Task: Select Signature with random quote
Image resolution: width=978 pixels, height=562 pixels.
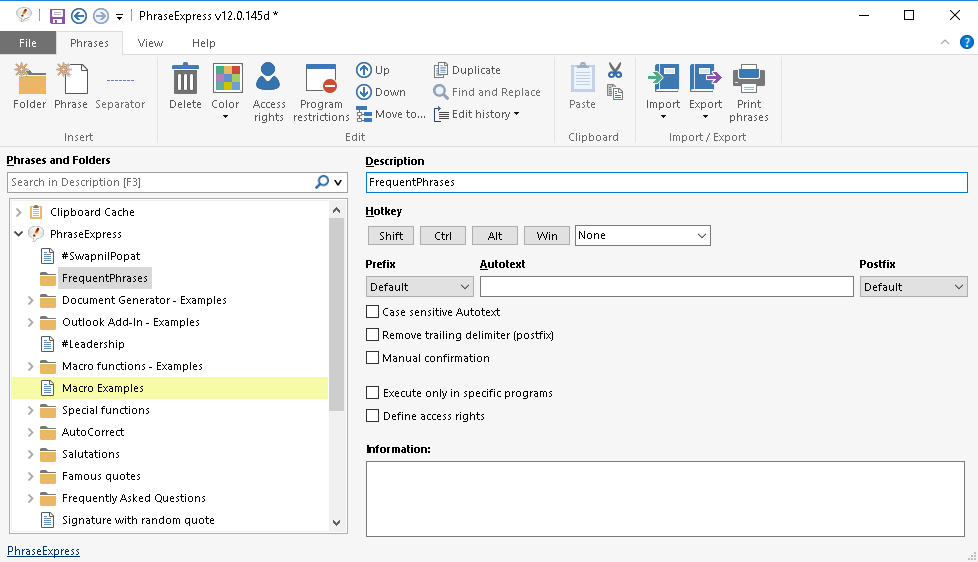Action: (138, 520)
